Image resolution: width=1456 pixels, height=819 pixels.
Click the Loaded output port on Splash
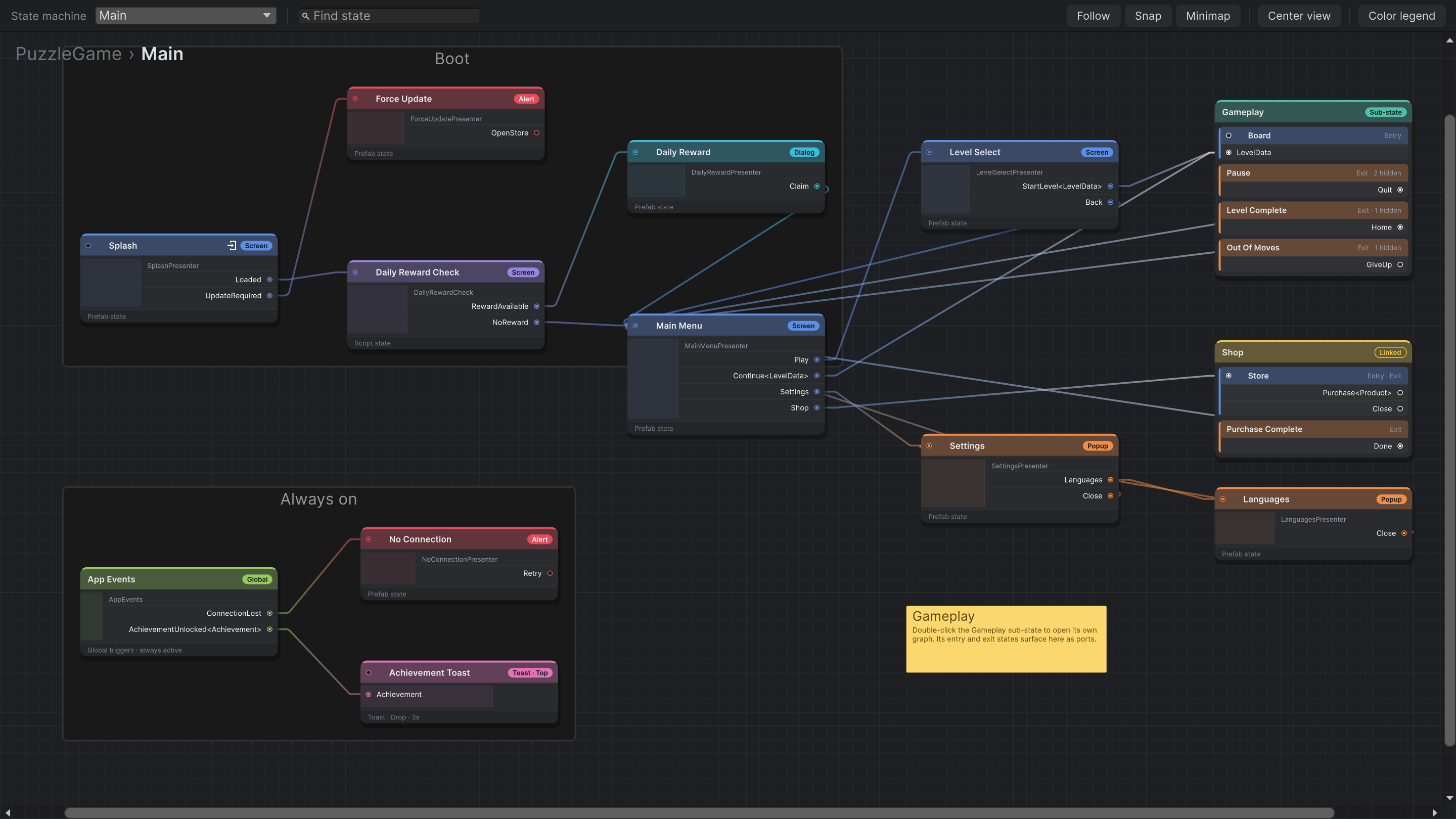coord(269,280)
